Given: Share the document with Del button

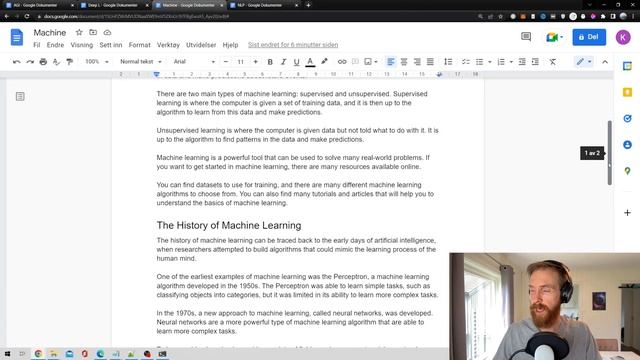Looking at the screenshot, I should coord(589,37).
